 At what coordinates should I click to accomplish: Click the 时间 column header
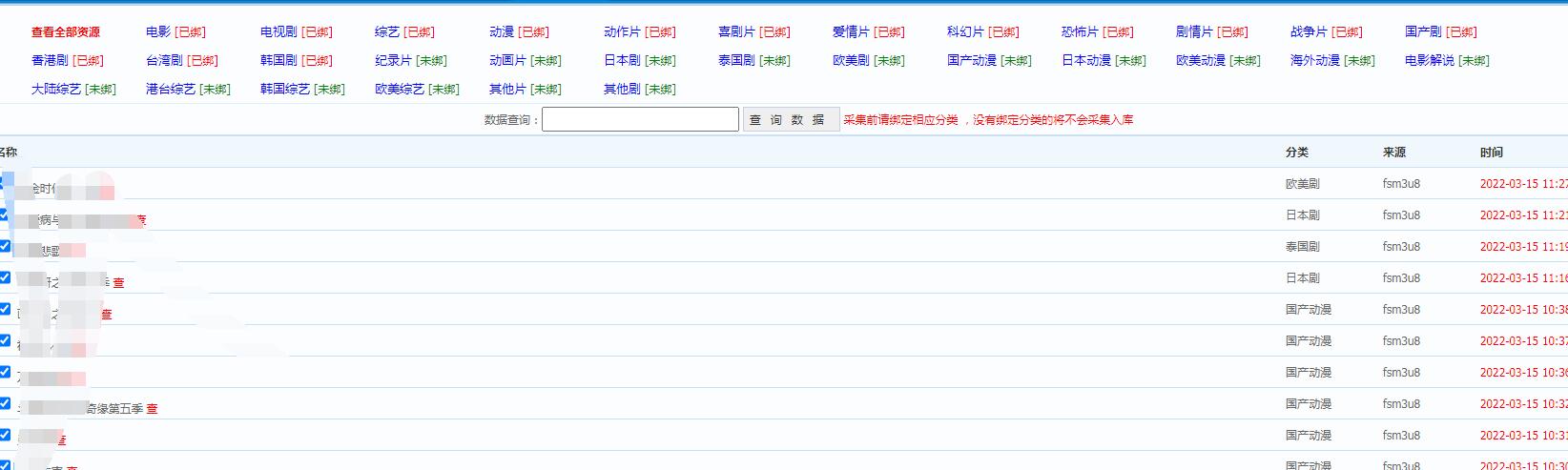pyautogui.click(x=1491, y=153)
